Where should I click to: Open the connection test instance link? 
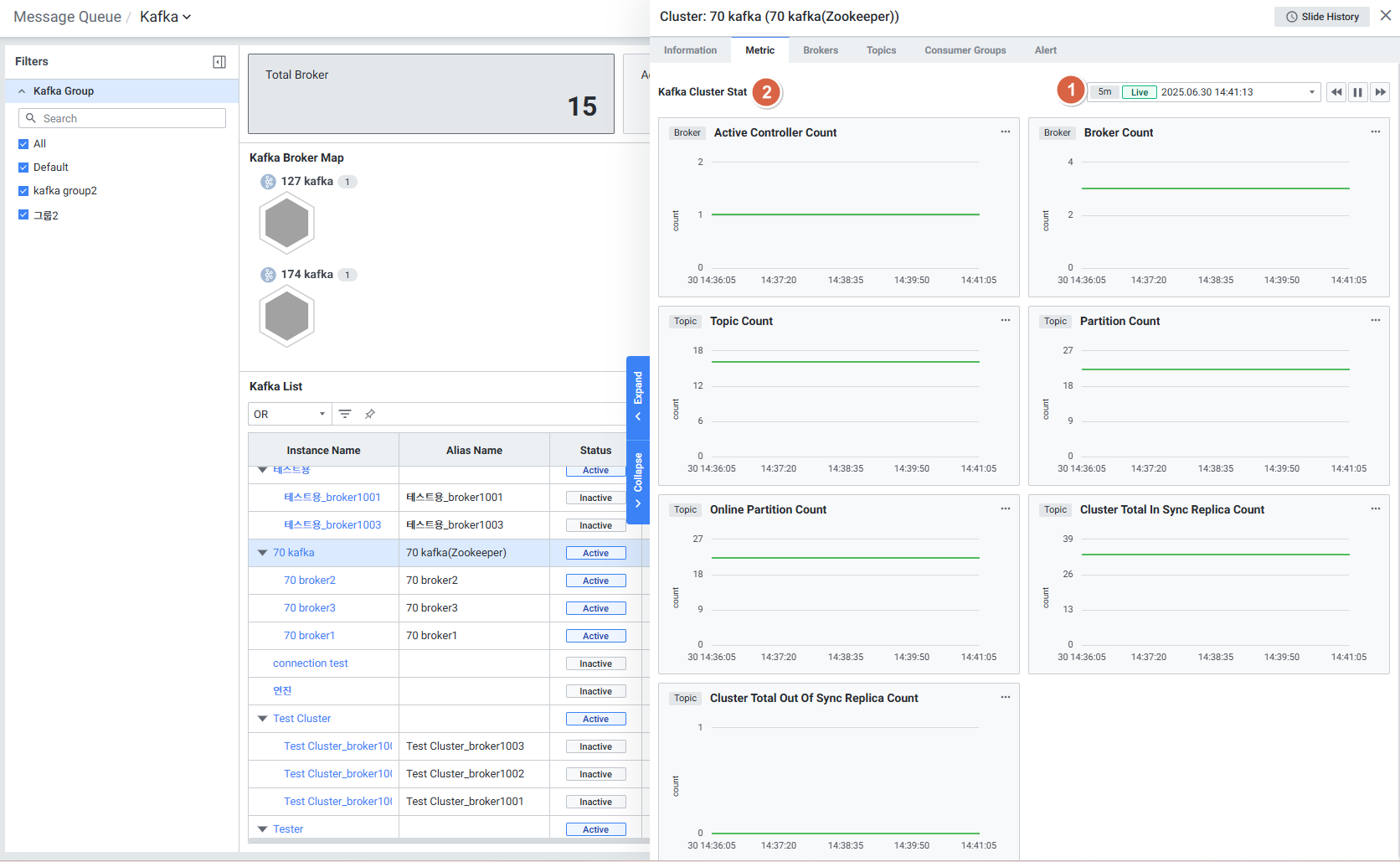(310, 663)
